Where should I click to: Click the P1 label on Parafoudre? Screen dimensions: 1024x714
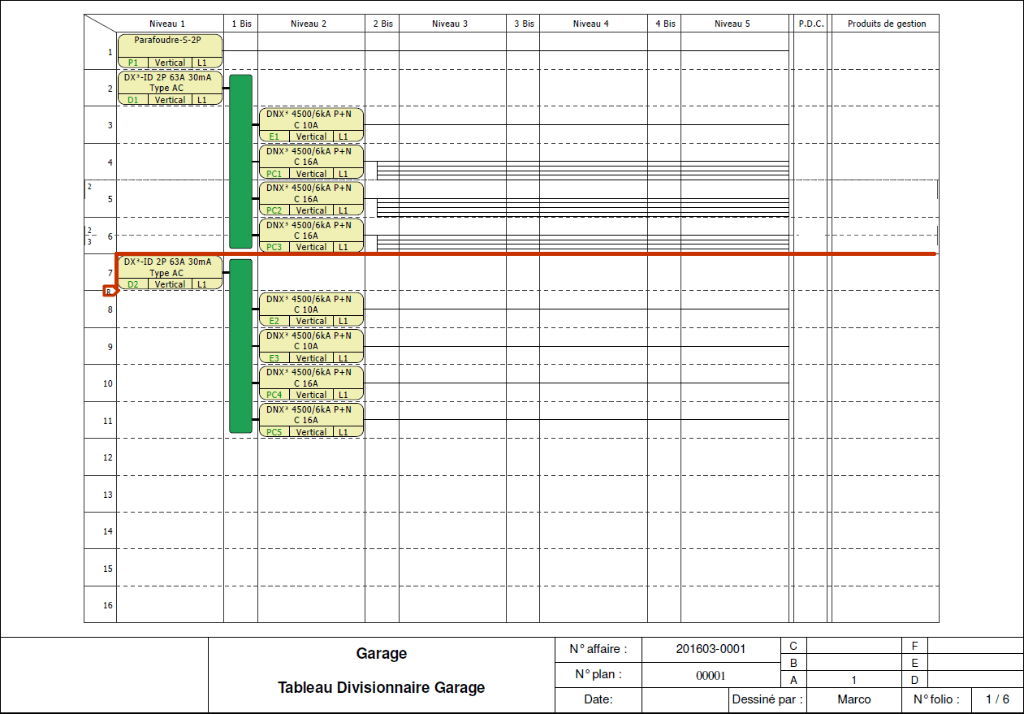(x=133, y=63)
